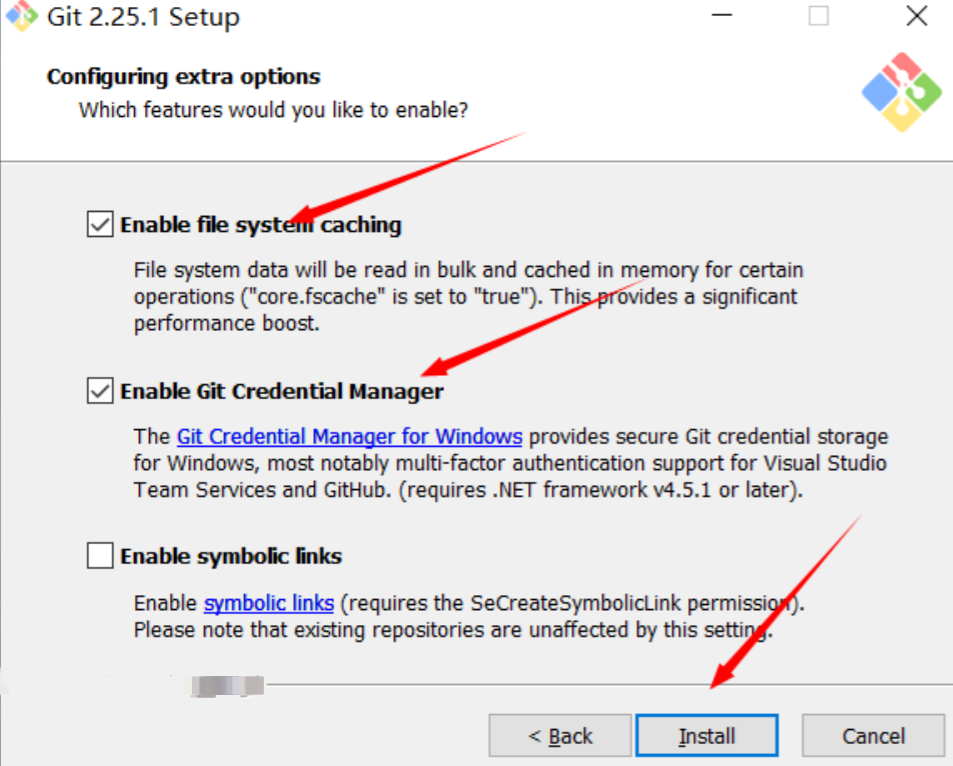Cancel the Git installation
This screenshot has width=953, height=766.
873,737
